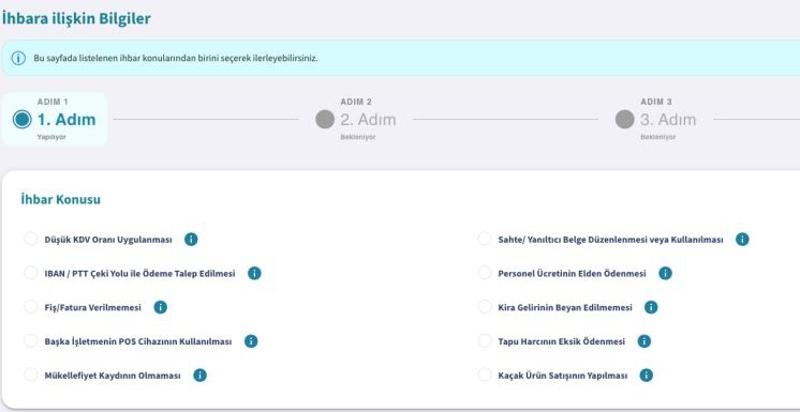Image resolution: width=800 pixels, height=412 pixels.
Task: Show info for Başka İşletmenin POS Cihazının Kullanılması
Action: [250, 341]
